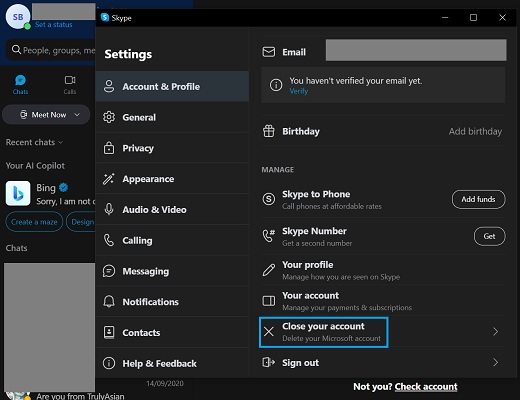
Task: Click the search magnifier icon
Action: (x=16, y=50)
